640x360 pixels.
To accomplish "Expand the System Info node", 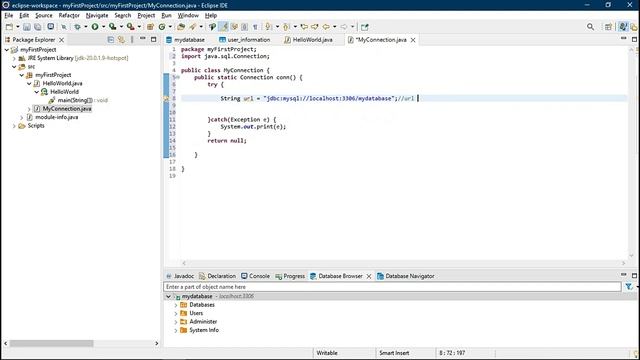I will point(176,330).
